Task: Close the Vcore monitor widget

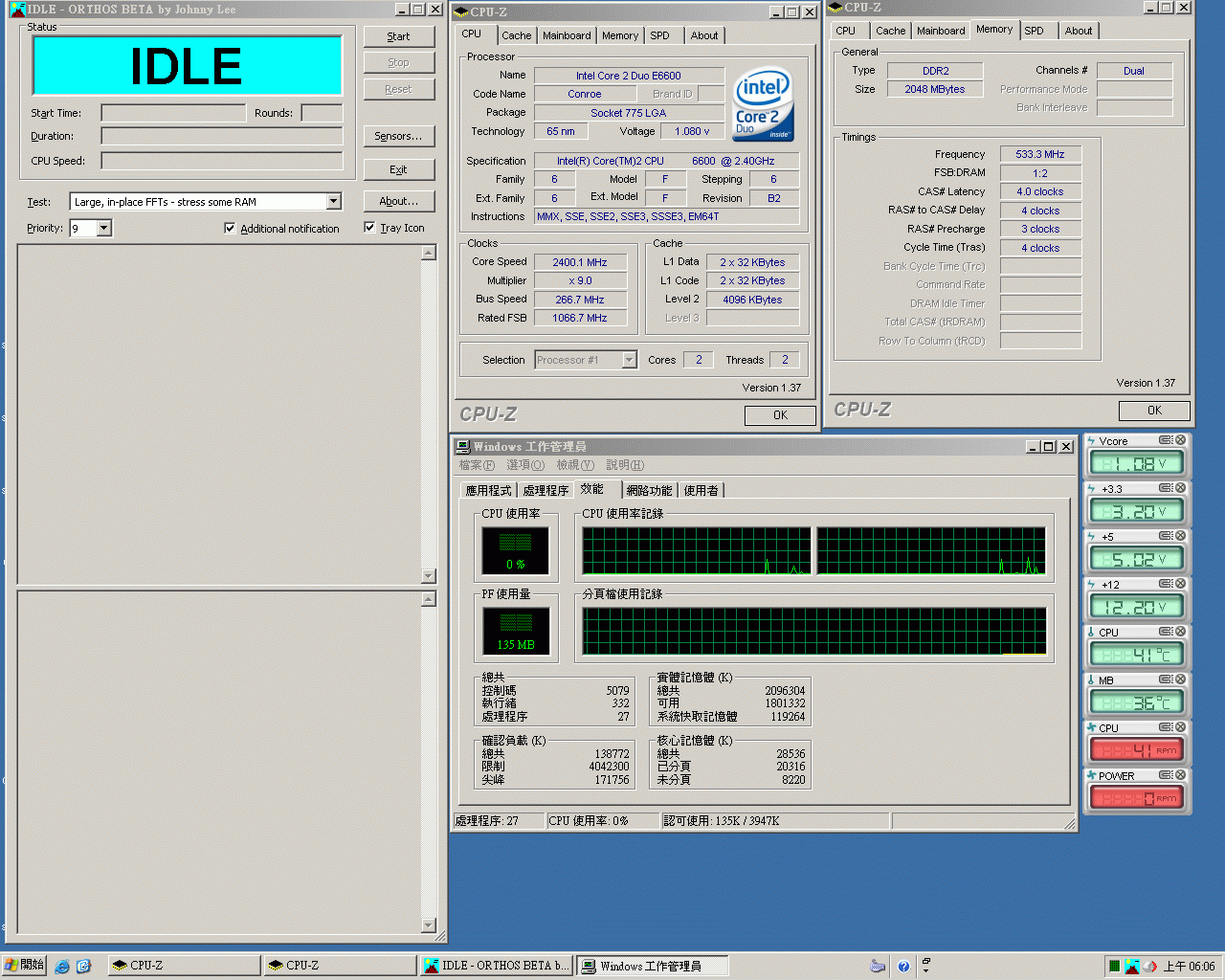Action: [x=1180, y=440]
